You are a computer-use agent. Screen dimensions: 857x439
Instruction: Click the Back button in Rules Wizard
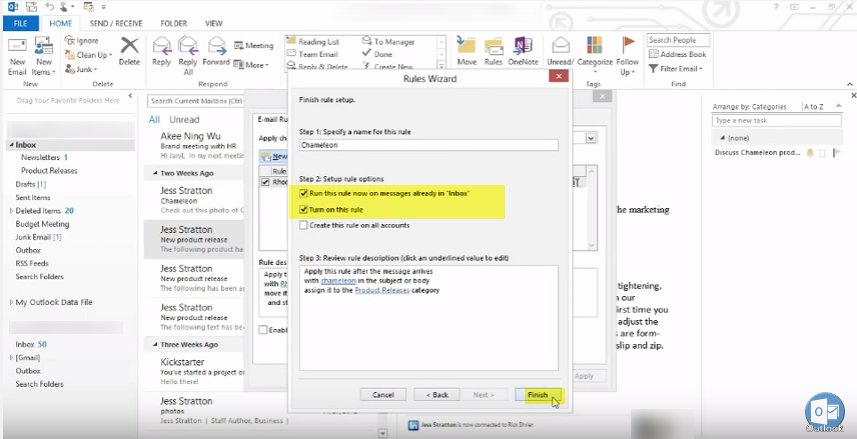tap(437, 395)
